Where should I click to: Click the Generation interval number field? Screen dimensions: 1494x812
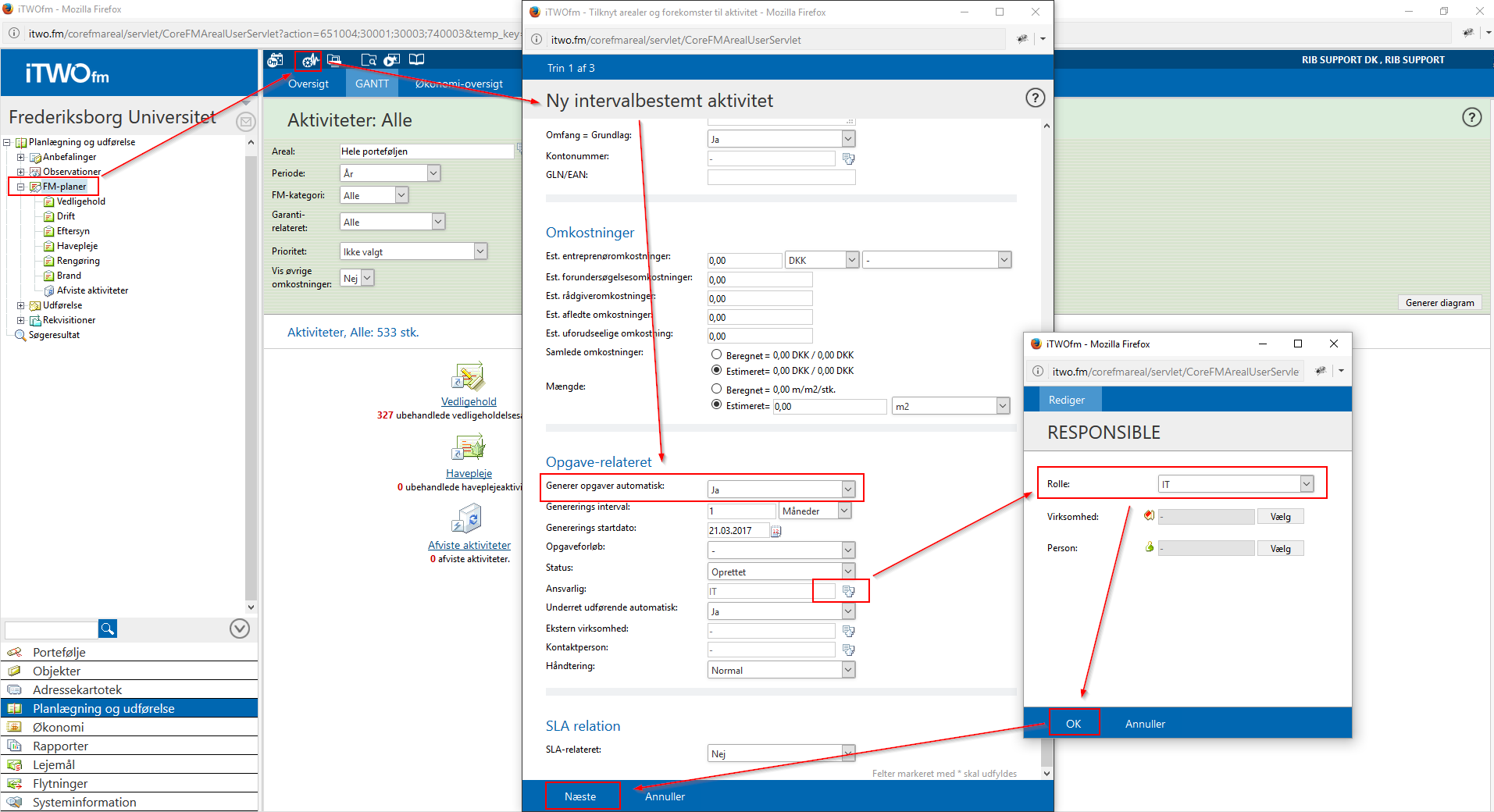[x=740, y=511]
